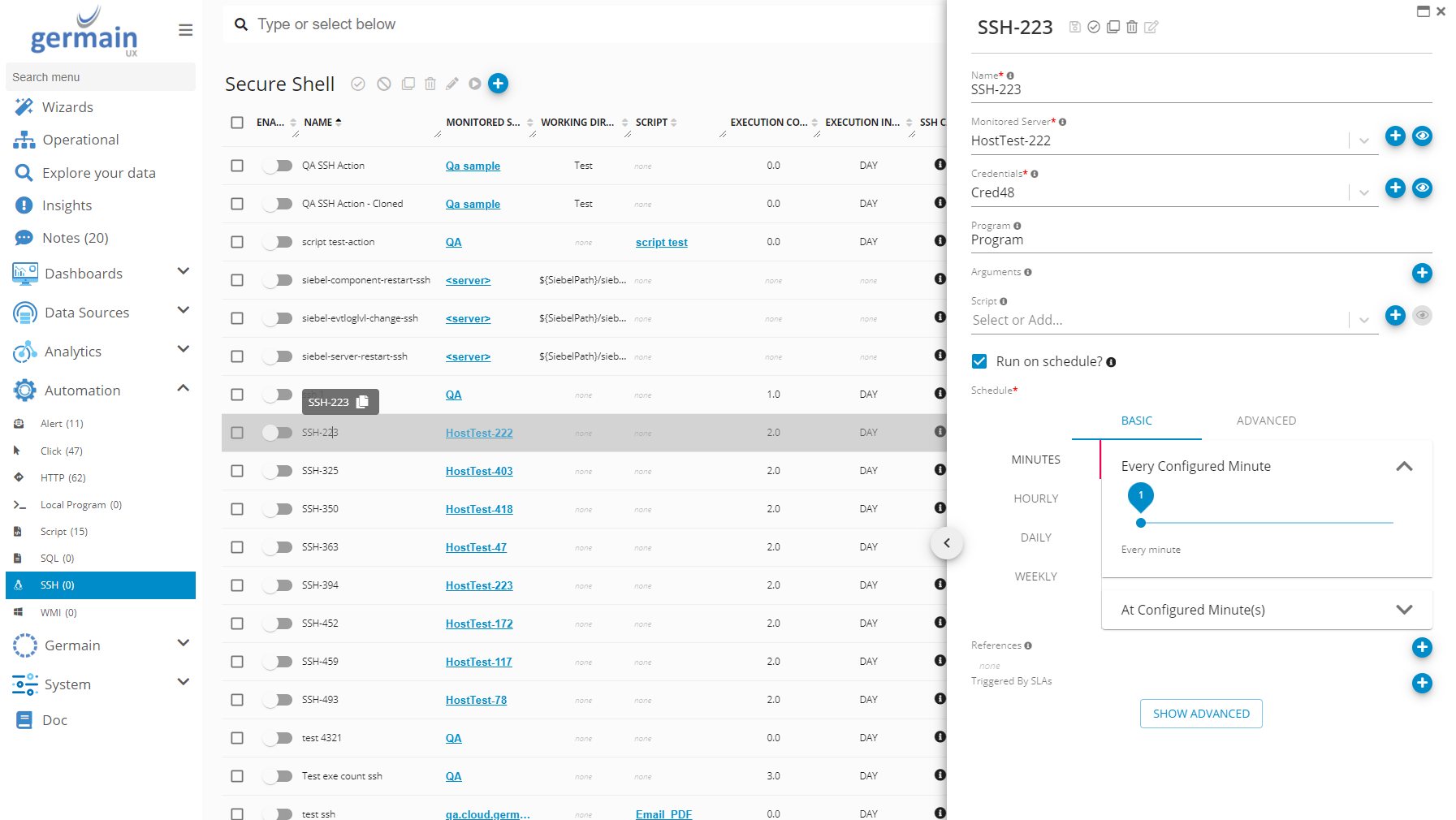
Task: Toggle the enabled switch for SSH-350
Action: tap(277, 509)
